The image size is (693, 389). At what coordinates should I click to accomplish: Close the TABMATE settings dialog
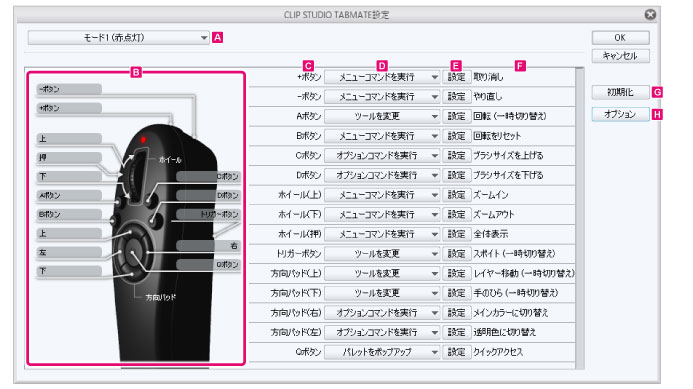tap(650, 15)
